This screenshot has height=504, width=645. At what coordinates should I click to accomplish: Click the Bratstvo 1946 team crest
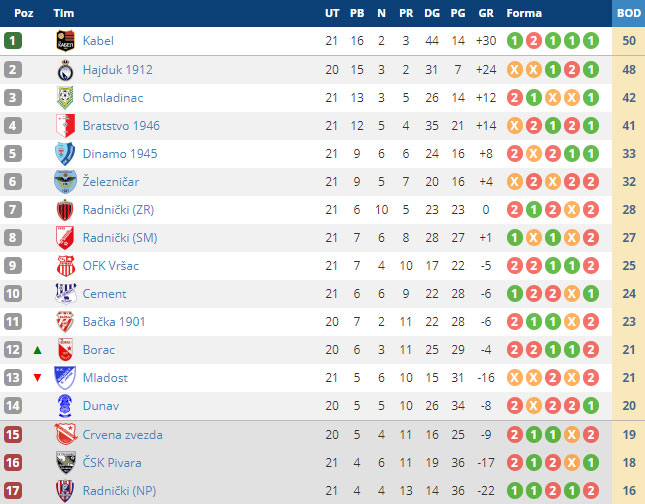(66, 126)
